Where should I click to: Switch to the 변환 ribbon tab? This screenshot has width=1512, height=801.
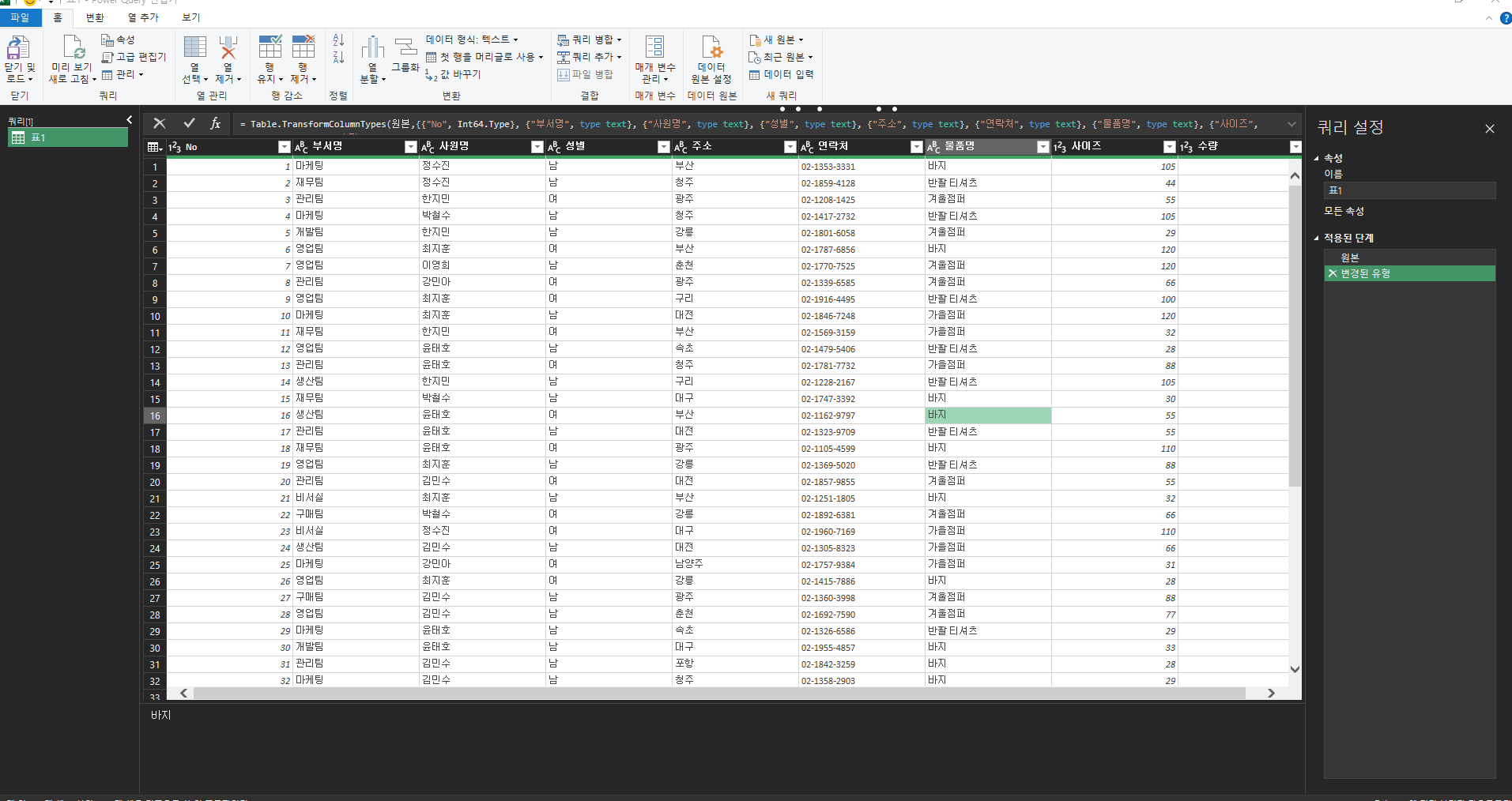95,17
